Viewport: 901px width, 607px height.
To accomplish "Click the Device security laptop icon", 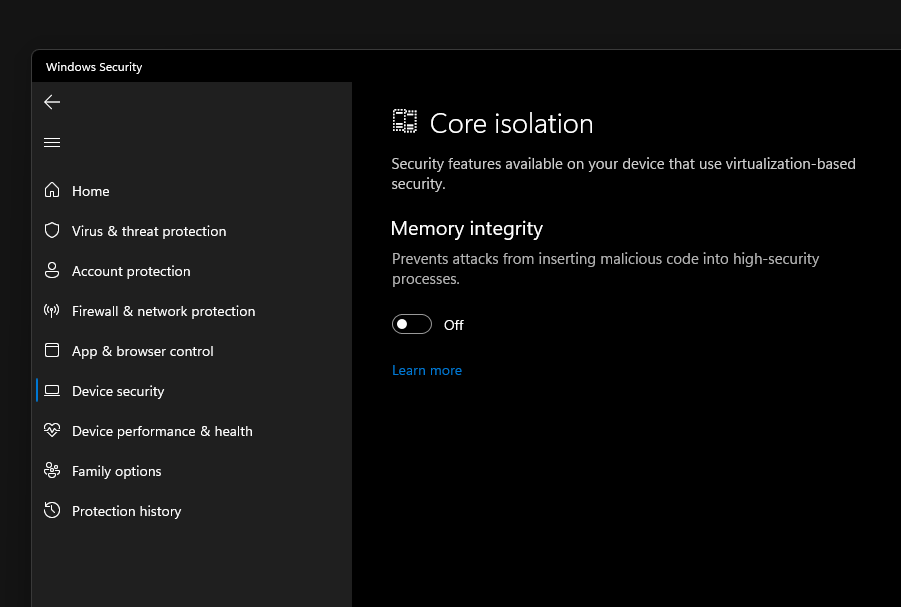I will [52, 391].
